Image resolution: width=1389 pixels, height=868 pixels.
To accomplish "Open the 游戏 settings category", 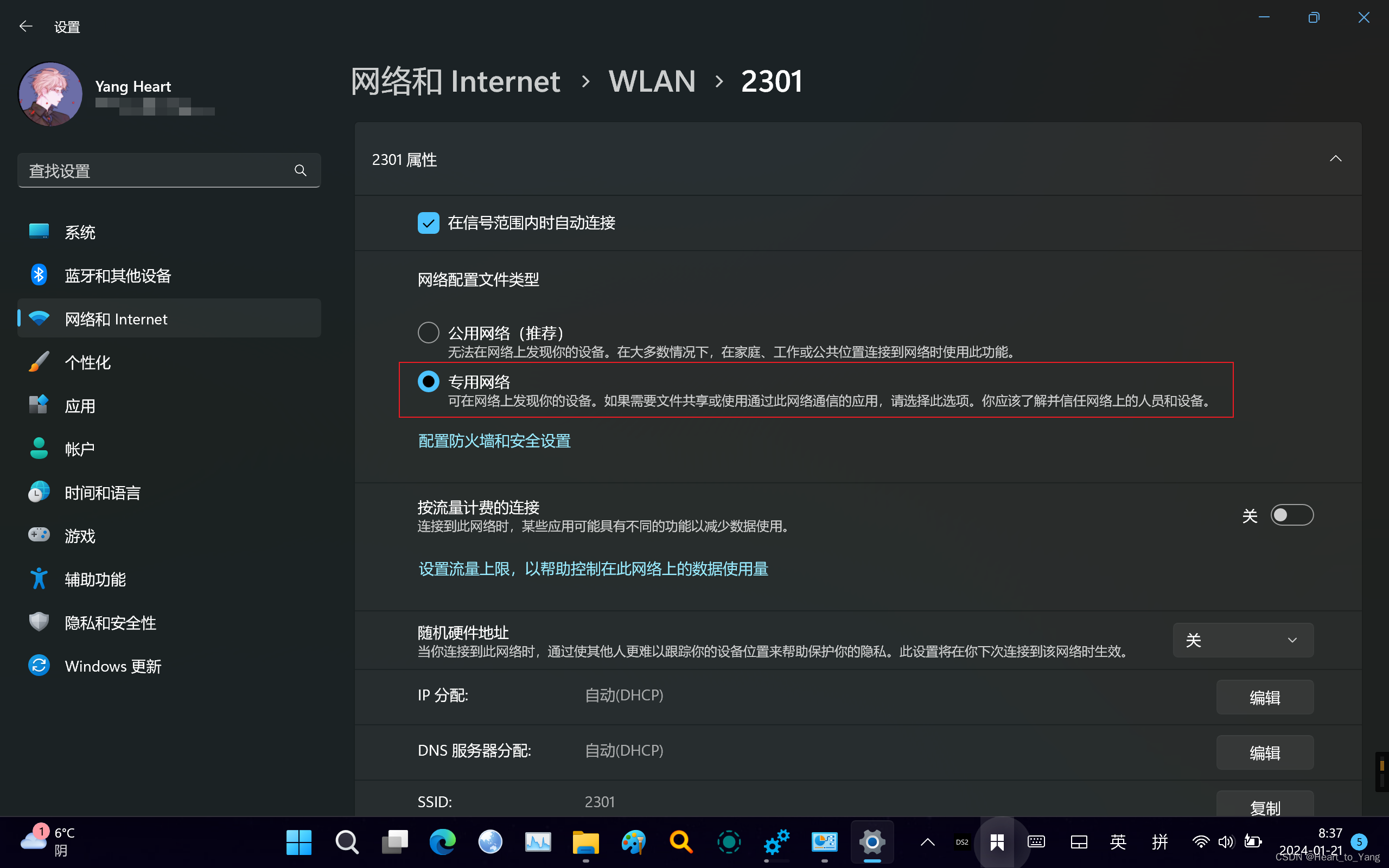I will point(169,535).
